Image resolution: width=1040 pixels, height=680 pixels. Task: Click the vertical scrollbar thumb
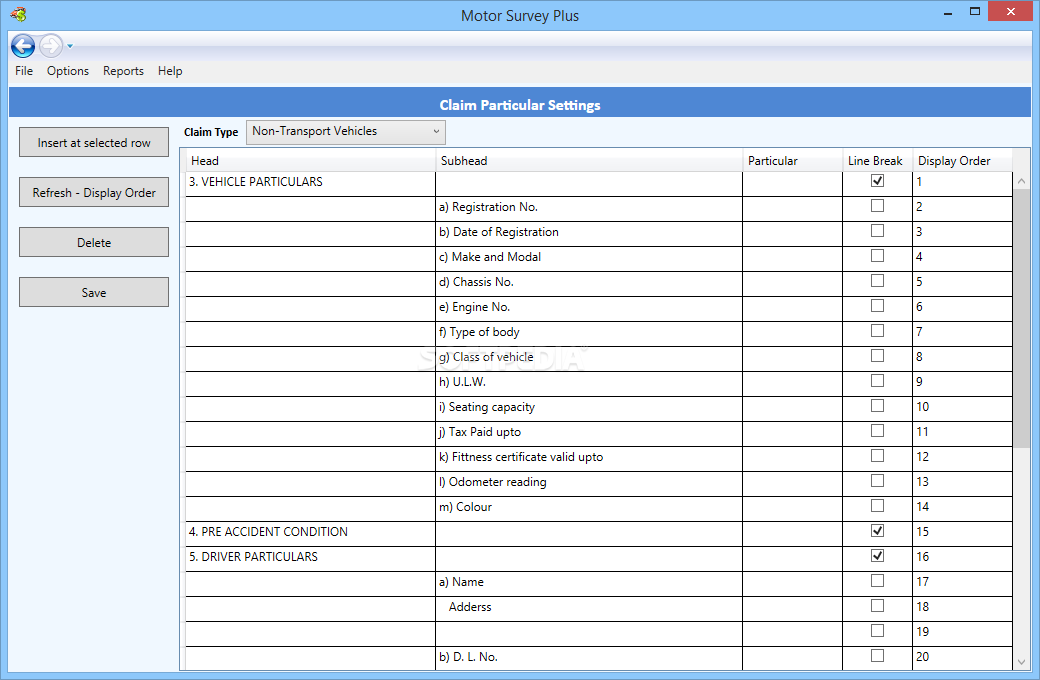1021,318
